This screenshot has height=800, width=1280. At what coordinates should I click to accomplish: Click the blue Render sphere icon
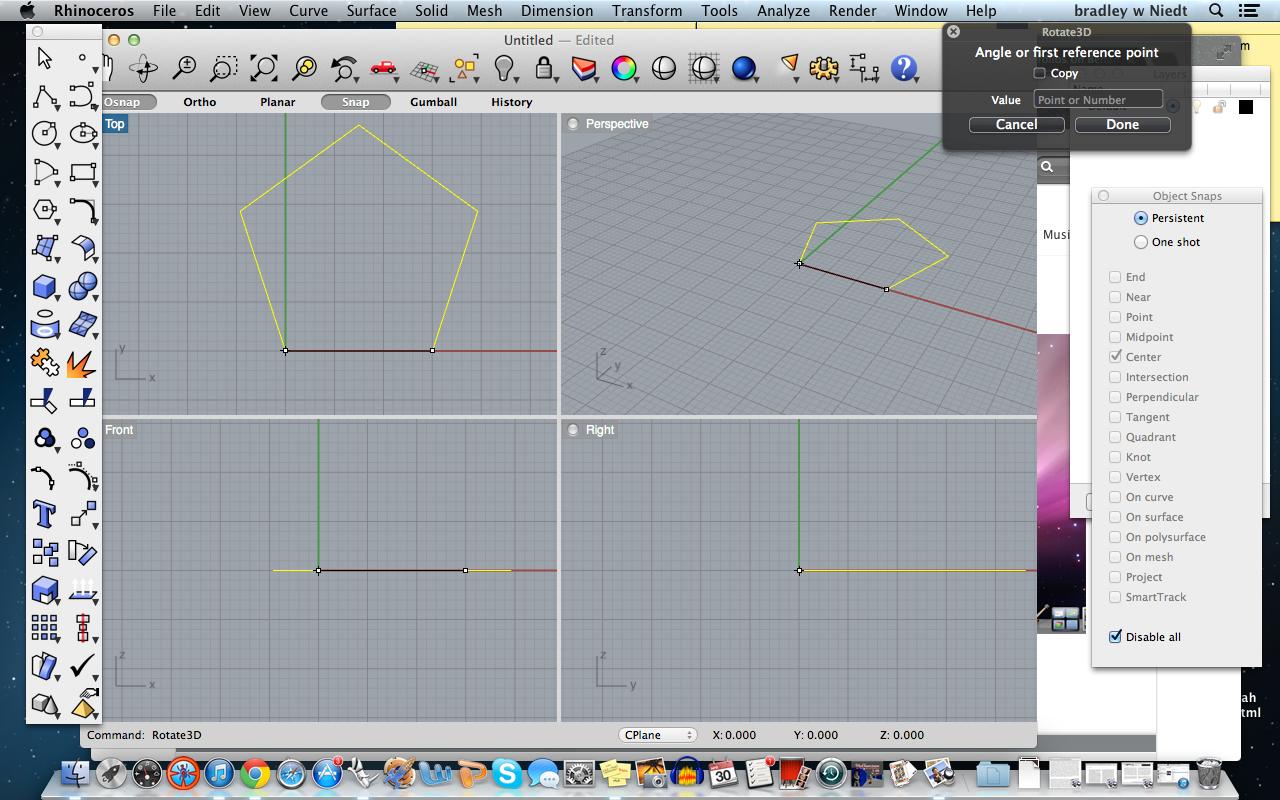pyautogui.click(x=743, y=68)
